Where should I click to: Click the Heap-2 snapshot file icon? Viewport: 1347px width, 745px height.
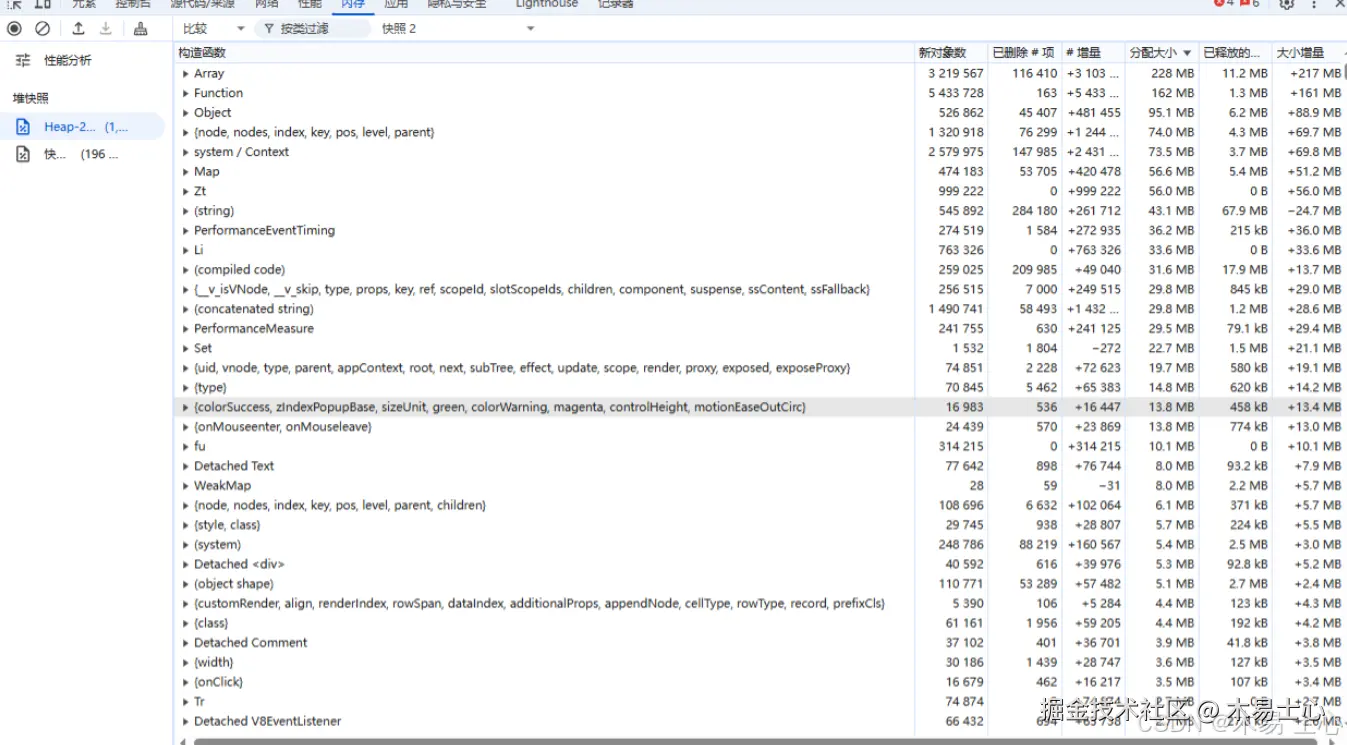click(23, 127)
